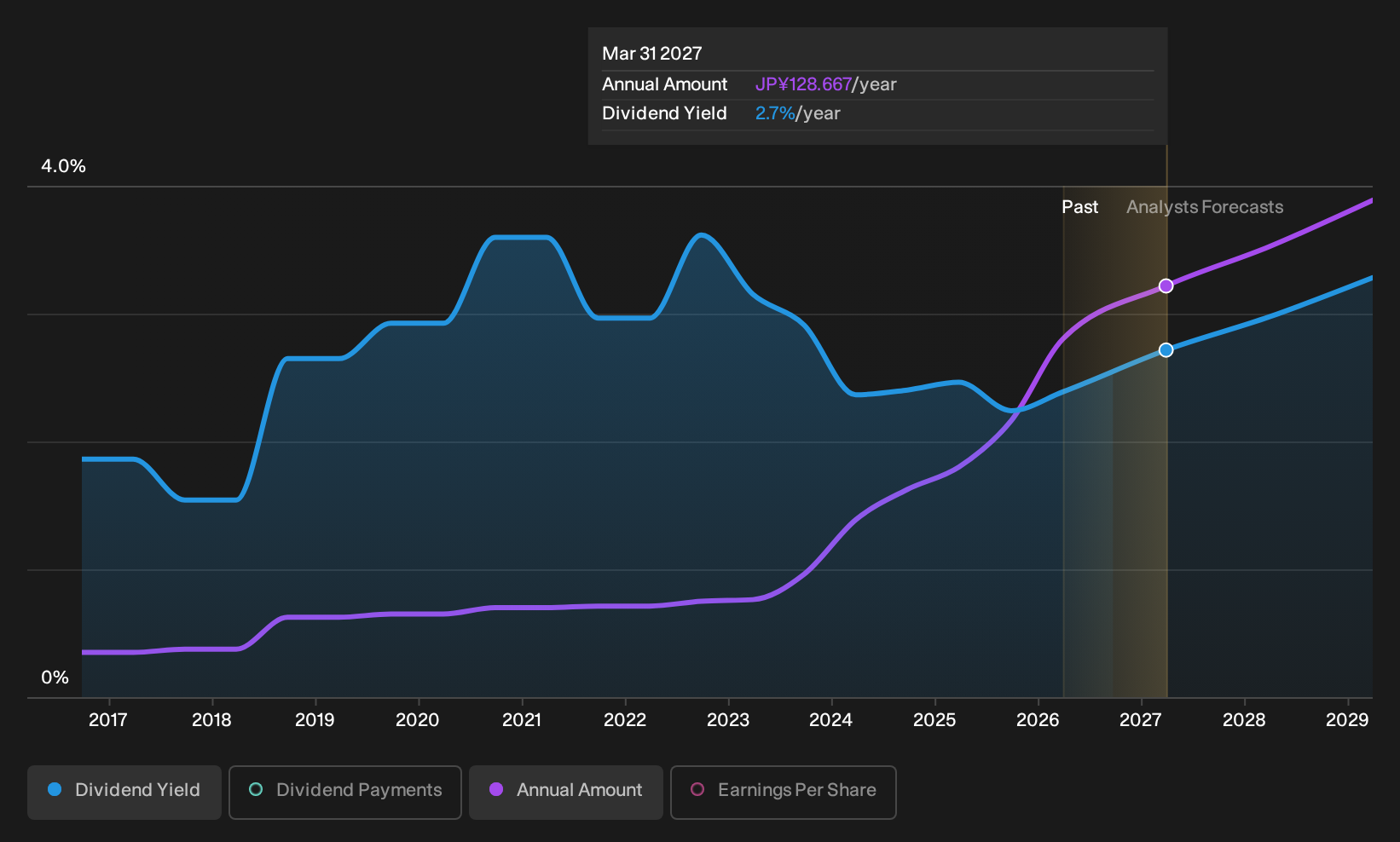Click the 'Dividend Yield' tooltip row label
The width and height of the screenshot is (1400, 842).
[665, 113]
